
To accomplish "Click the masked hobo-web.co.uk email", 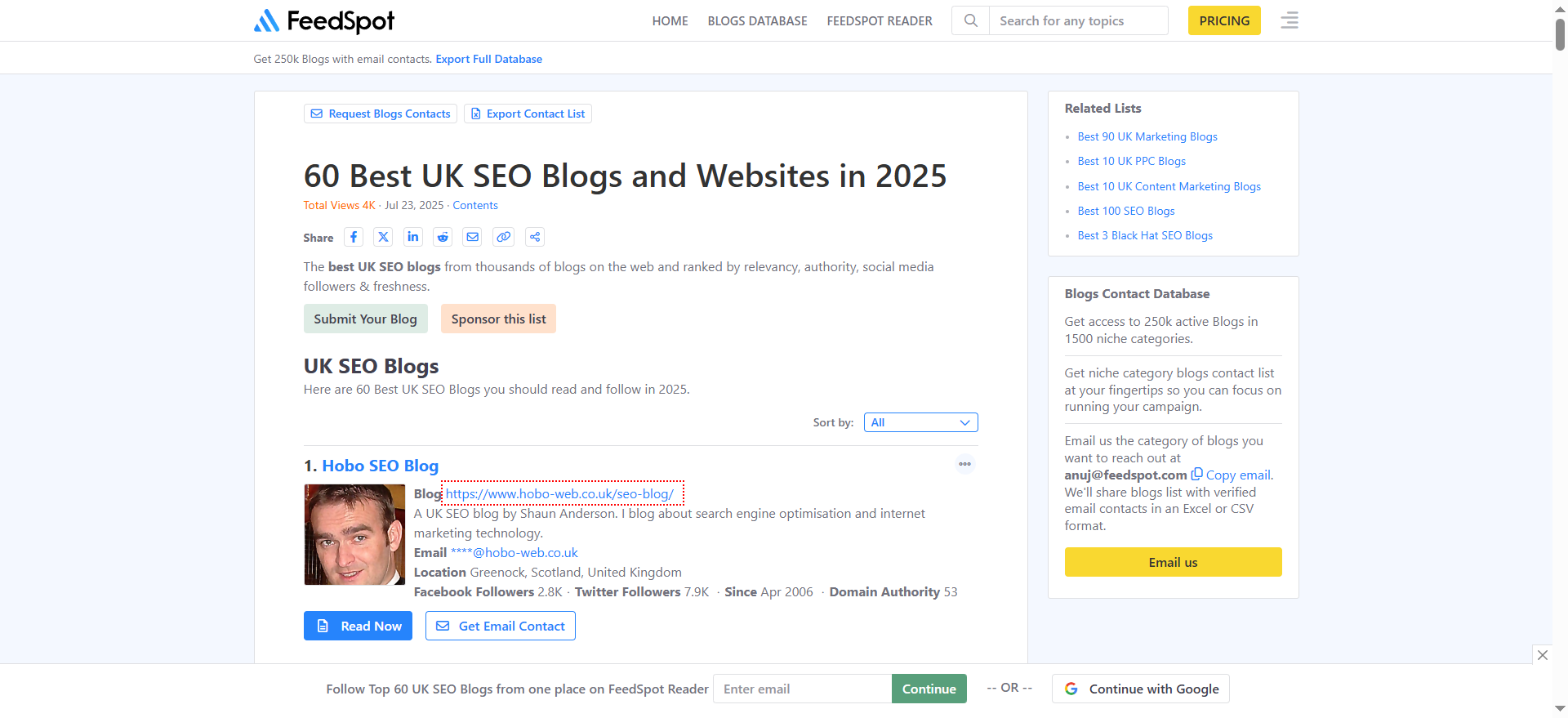I will (514, 552).
